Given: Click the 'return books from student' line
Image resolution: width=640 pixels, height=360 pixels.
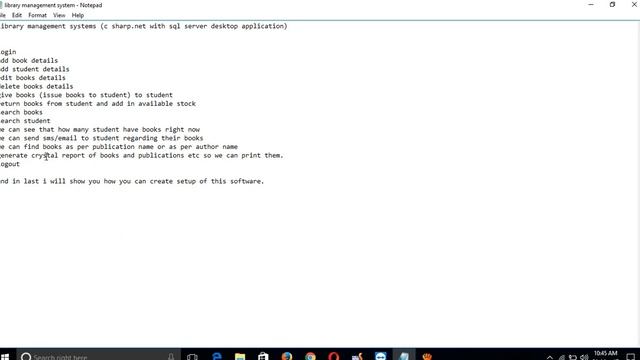Looking at the screenshot, I should coord(98,104).
